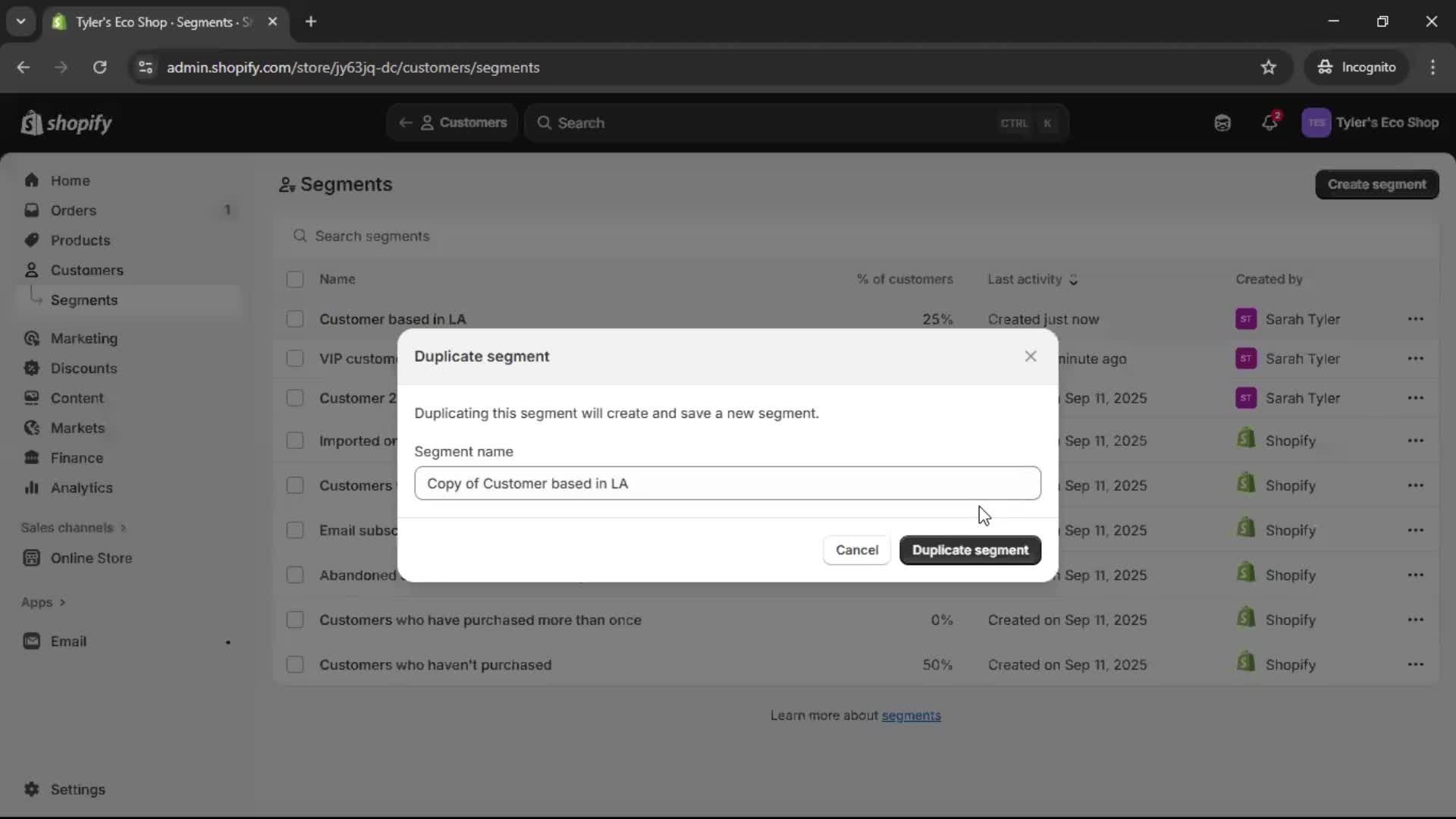Open the Sidekick assistant in the header
This screenshot has height=819, width=1456.
(1222, 123)
